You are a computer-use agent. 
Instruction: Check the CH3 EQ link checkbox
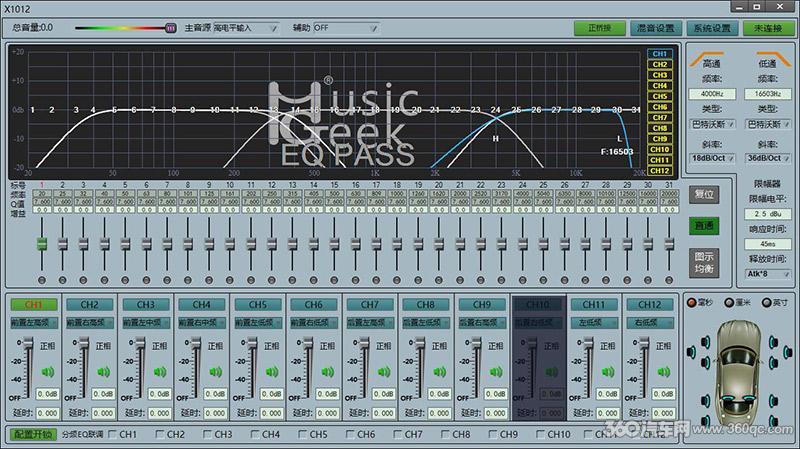(x=207, y=434)
